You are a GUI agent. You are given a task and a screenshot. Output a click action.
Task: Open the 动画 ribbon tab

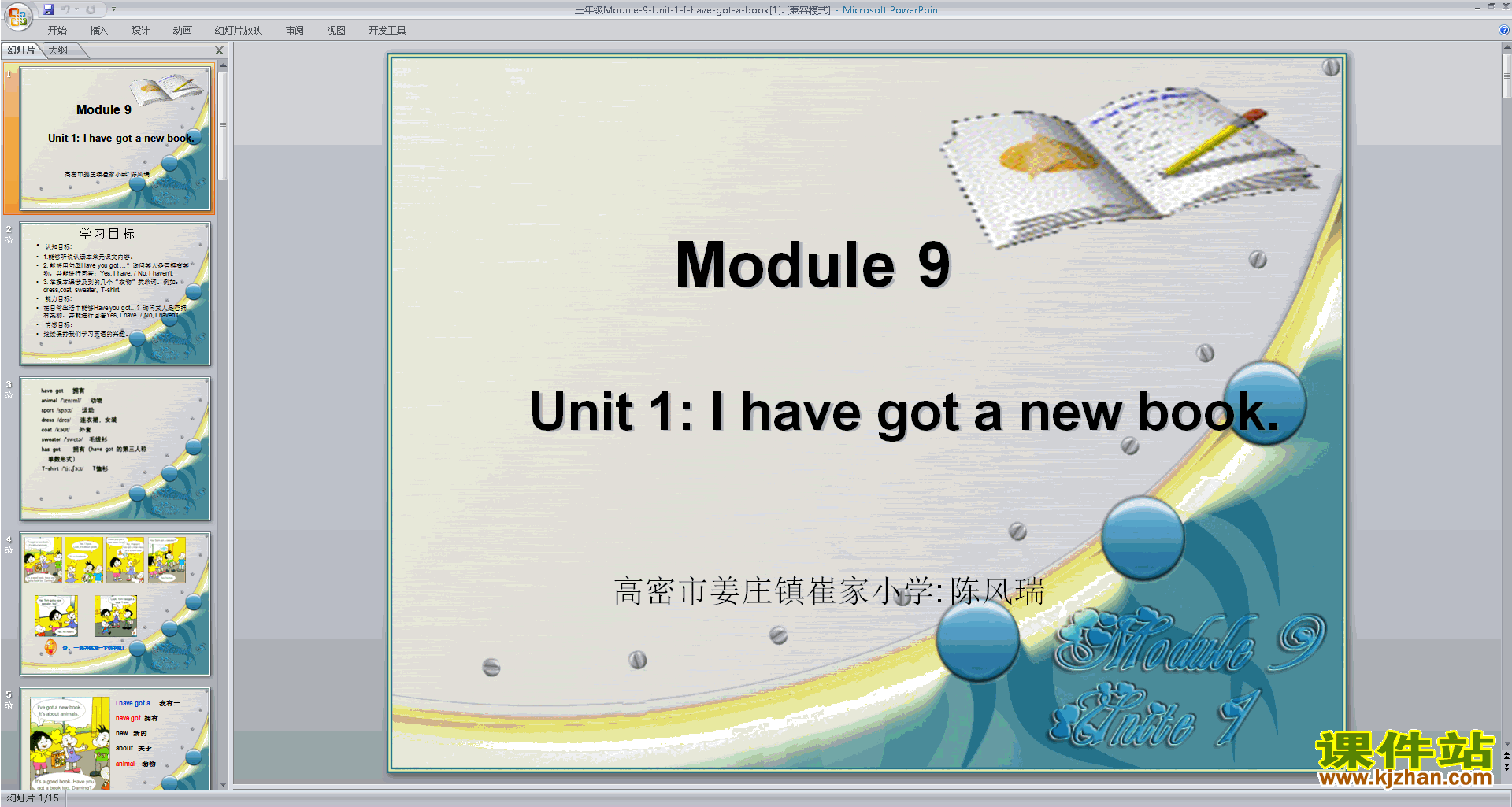pos(182,31)
